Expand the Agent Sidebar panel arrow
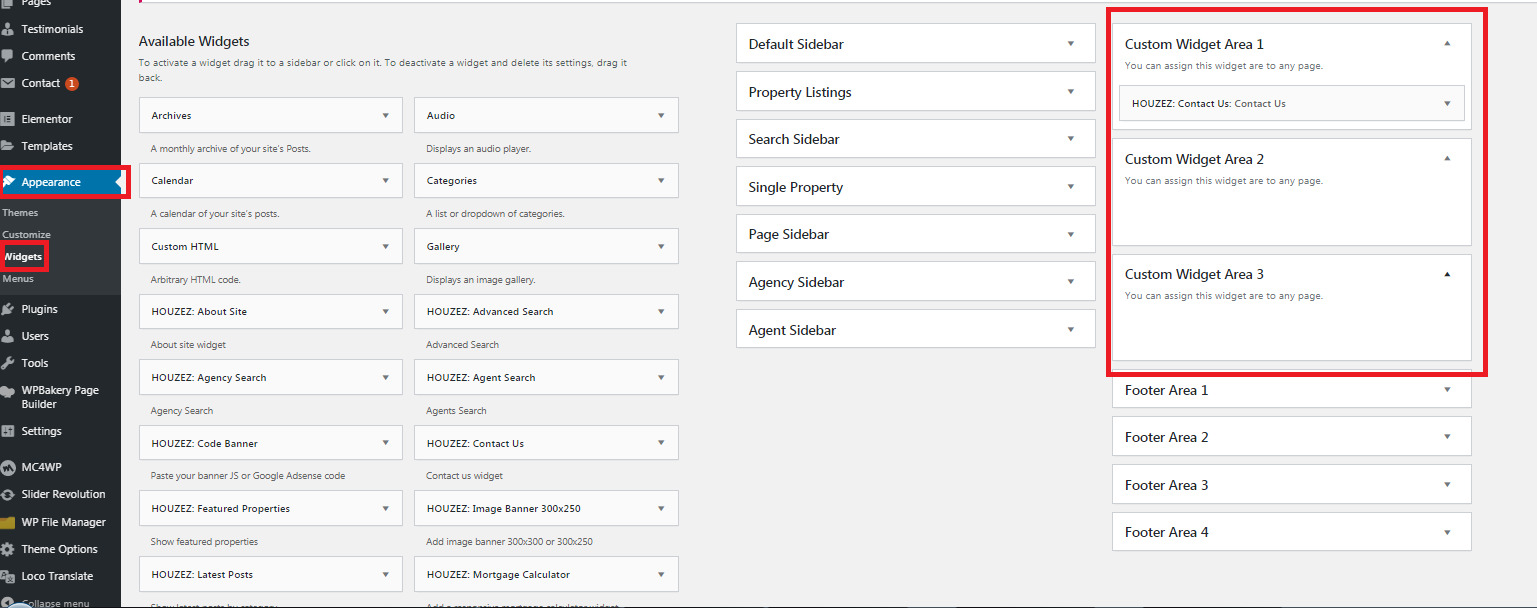 pos(1071,330)
